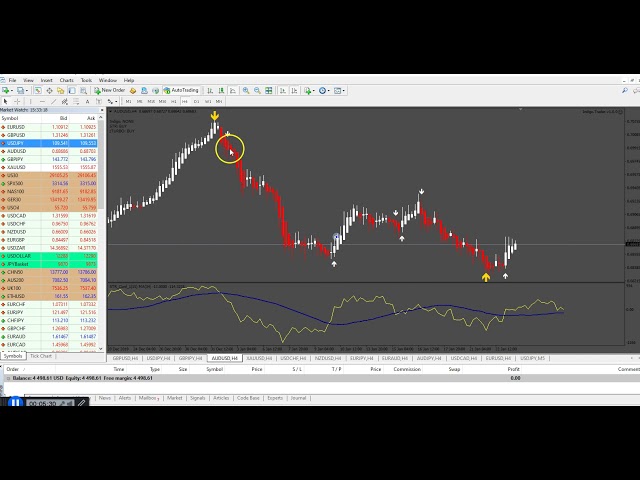Select the cursor arrow tool

click(6, 101)
